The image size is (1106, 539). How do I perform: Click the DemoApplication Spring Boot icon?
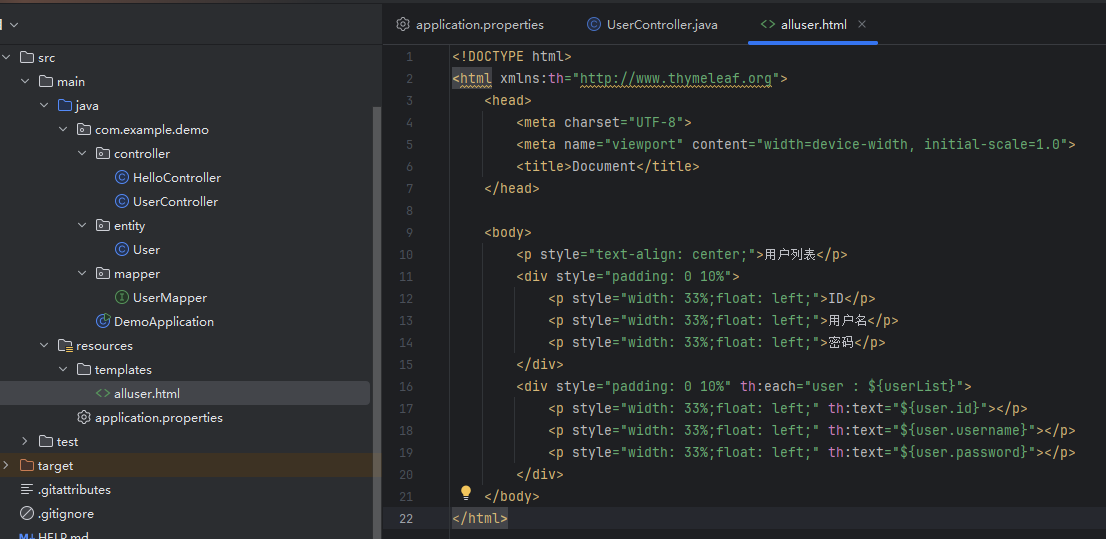[103, 321]
